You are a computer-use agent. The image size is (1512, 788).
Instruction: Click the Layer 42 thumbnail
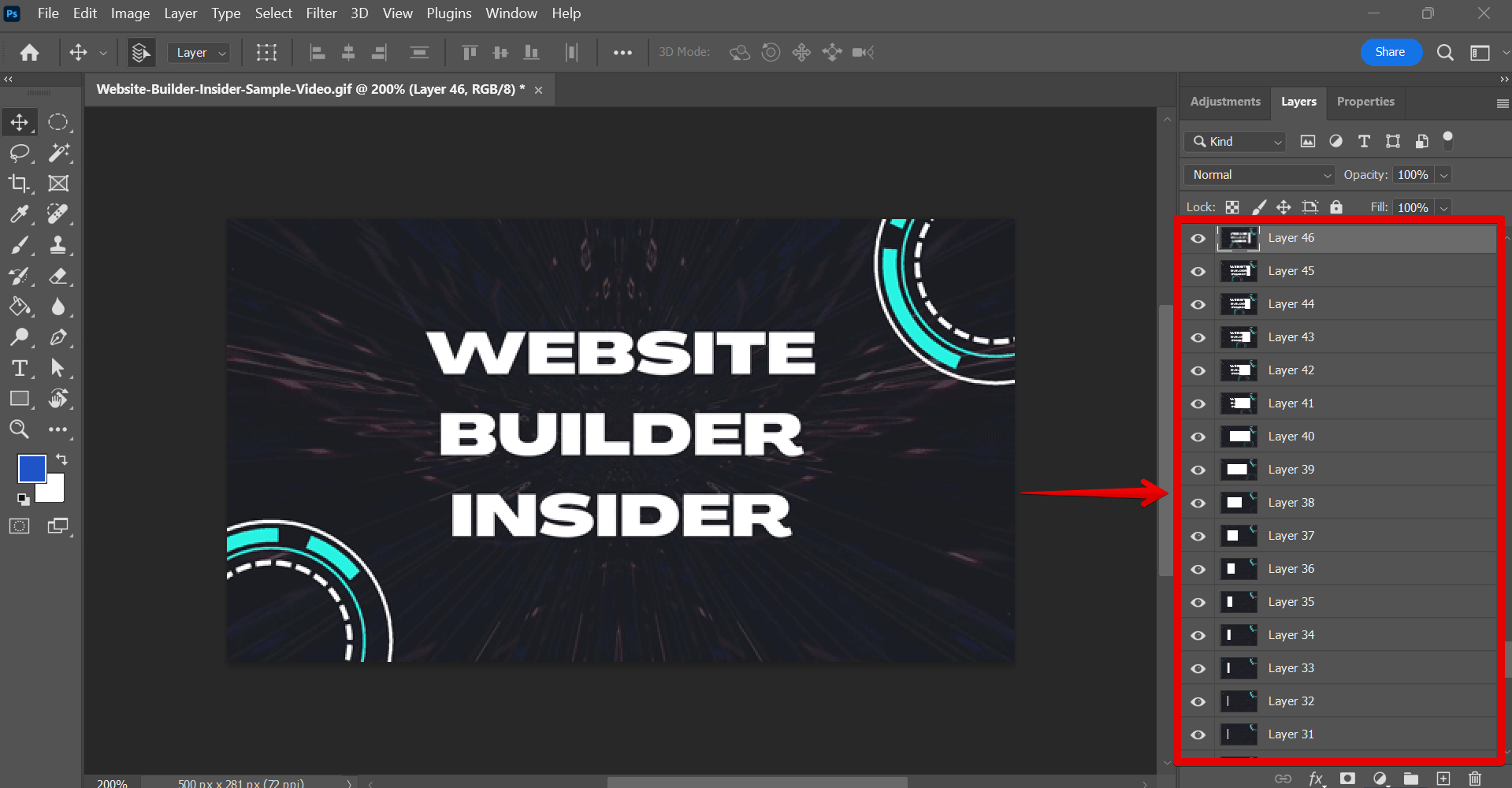(1238, 370)
